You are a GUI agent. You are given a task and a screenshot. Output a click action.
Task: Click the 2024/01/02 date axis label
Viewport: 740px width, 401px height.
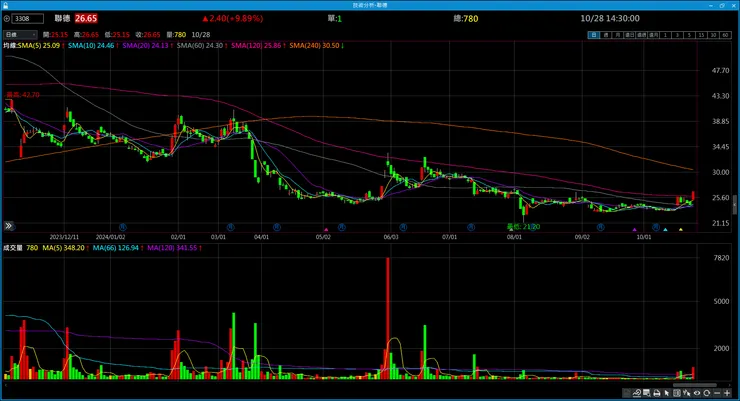(x=110, y=237)
